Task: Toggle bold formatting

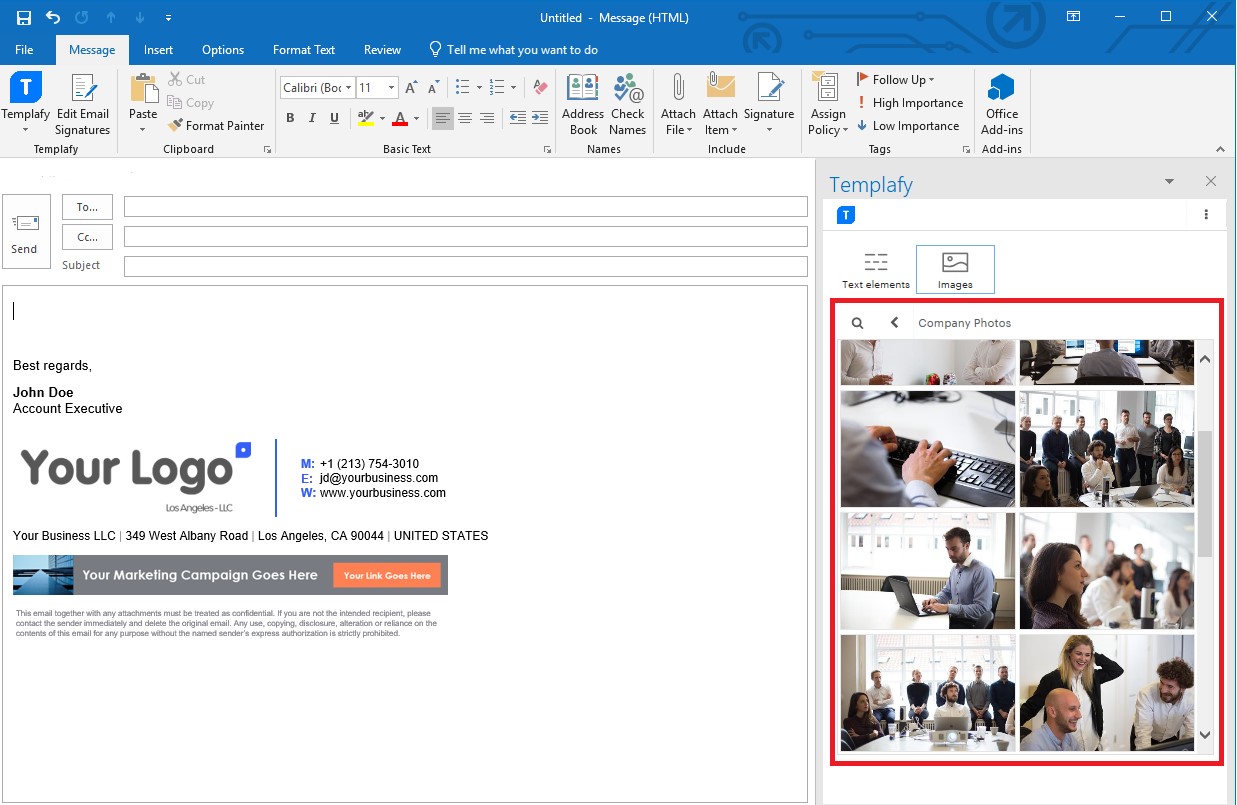Action: (290, 117)
